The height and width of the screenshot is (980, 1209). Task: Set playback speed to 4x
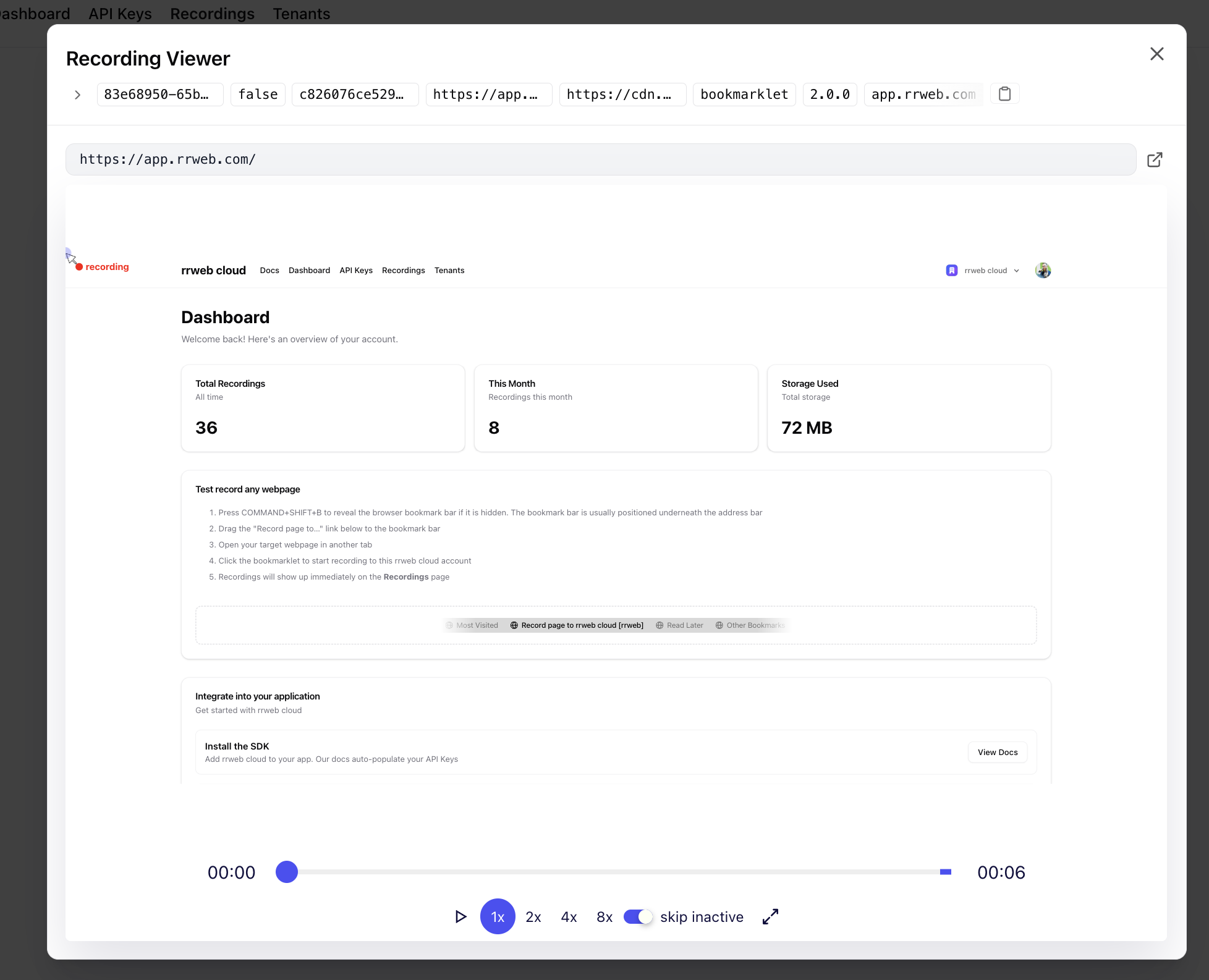coord(569,917)
